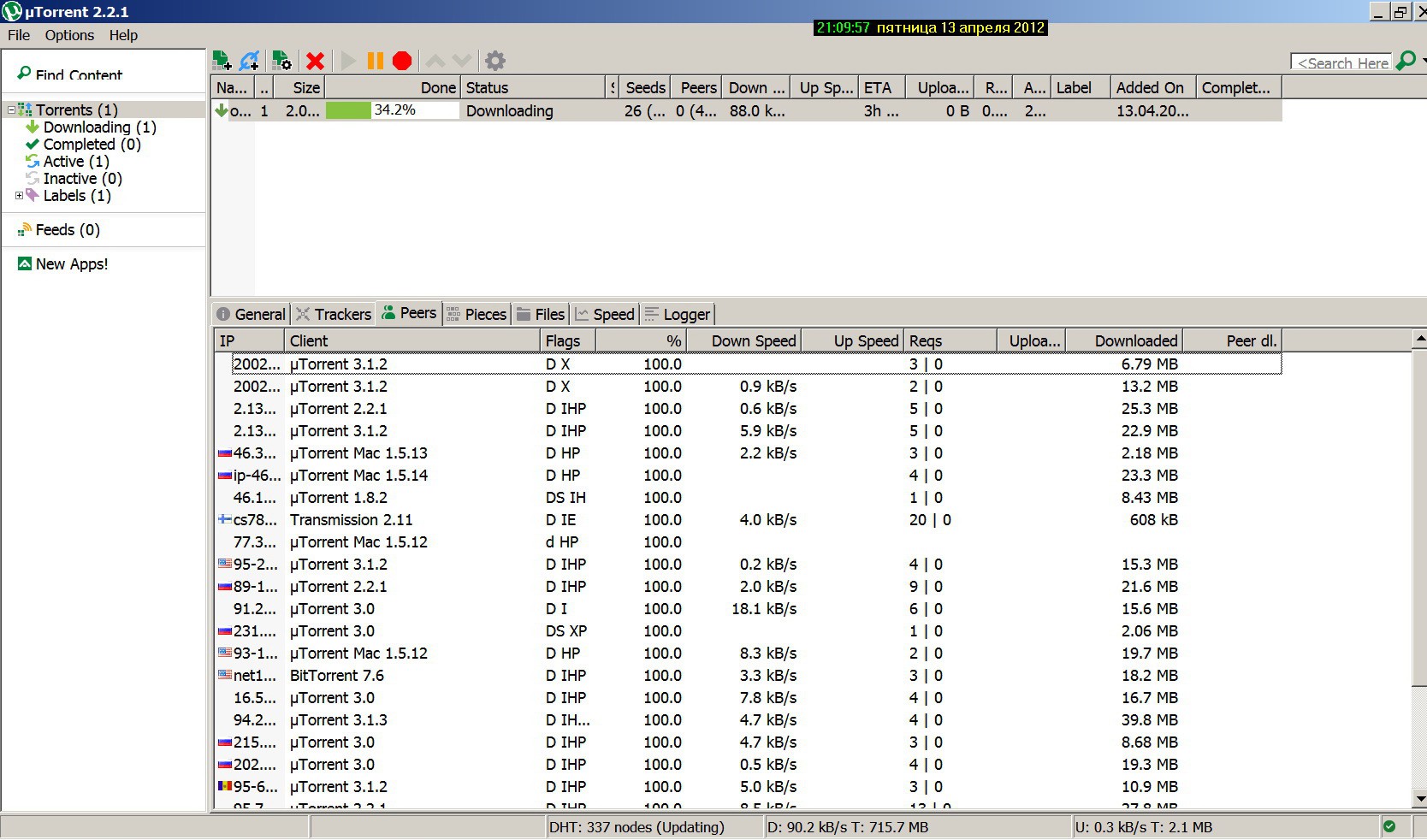
Task: Click the Move Down Queue arrow
Action: 462,61
